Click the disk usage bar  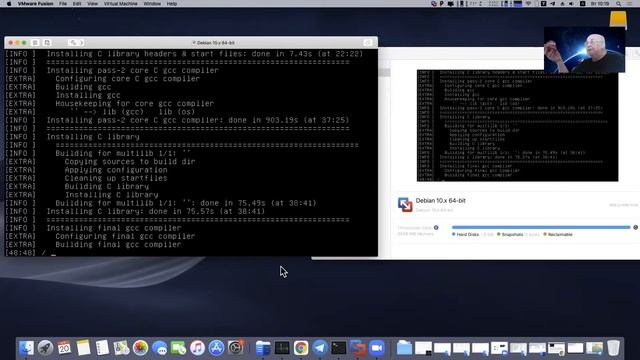coord(541,227)
